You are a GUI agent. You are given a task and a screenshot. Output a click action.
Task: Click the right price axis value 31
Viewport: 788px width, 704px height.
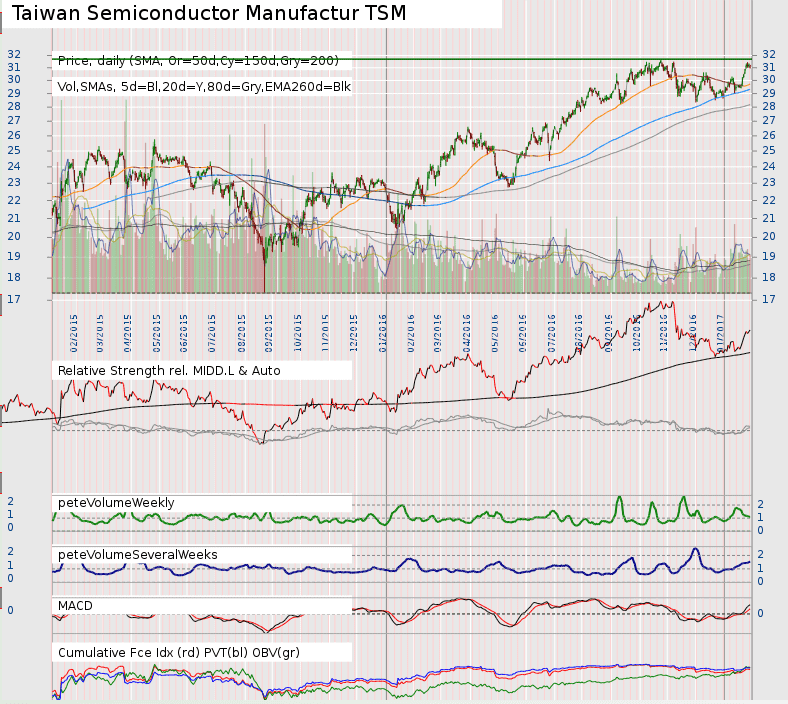pos(769,67)
